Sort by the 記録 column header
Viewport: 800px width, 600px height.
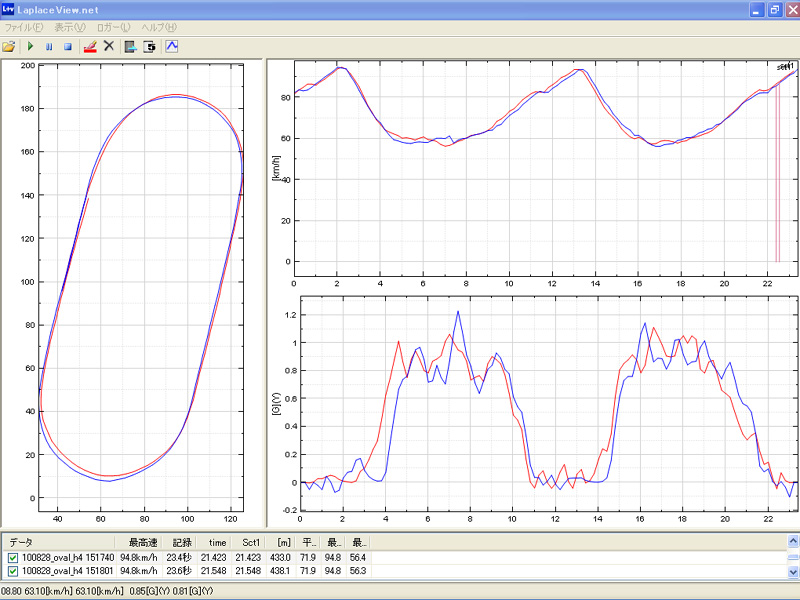point(181,542)
